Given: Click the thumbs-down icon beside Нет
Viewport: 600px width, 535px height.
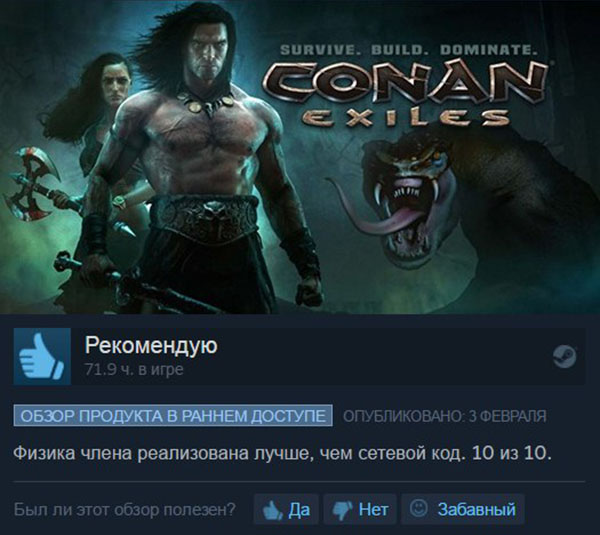Looking at the screenshot, I should 343,510.
